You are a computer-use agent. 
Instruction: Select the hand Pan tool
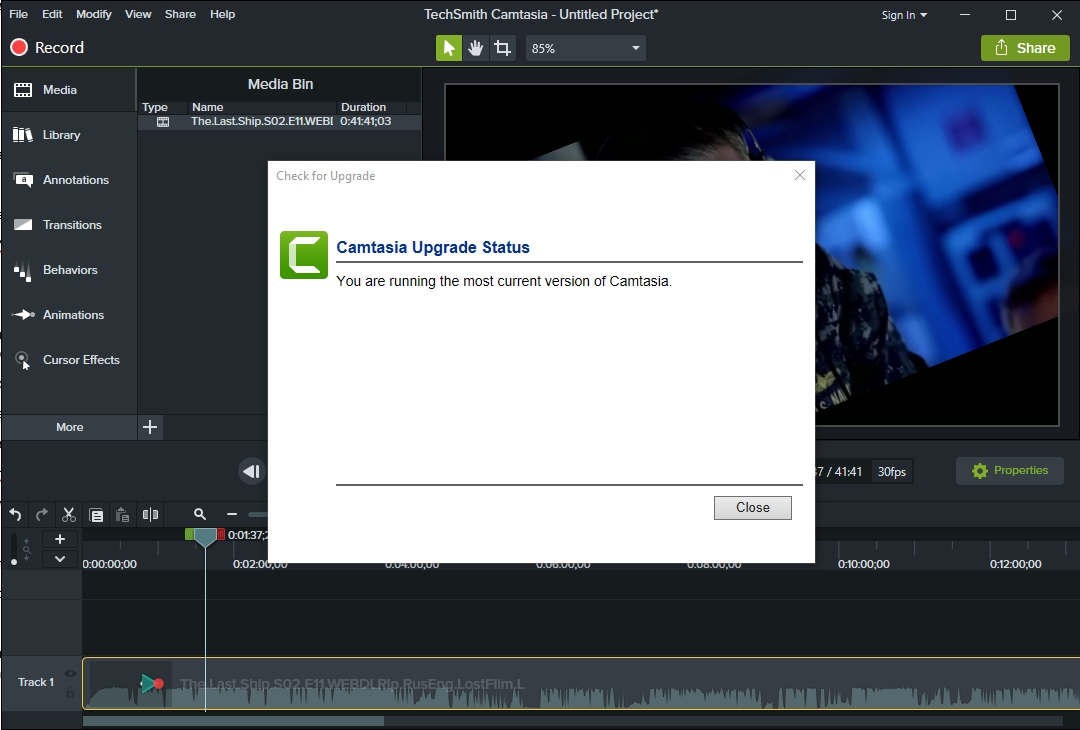(x=475, y=48)
